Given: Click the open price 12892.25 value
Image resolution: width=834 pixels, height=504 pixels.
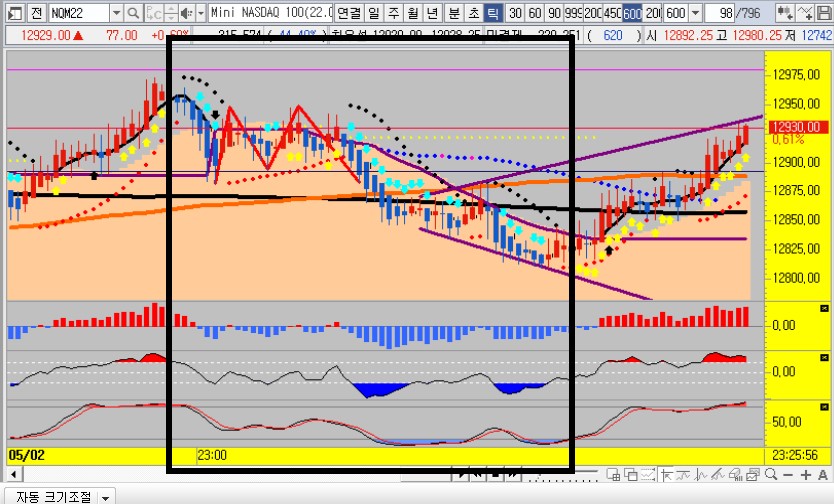Looking at the screenshot, I should [688, 36].
